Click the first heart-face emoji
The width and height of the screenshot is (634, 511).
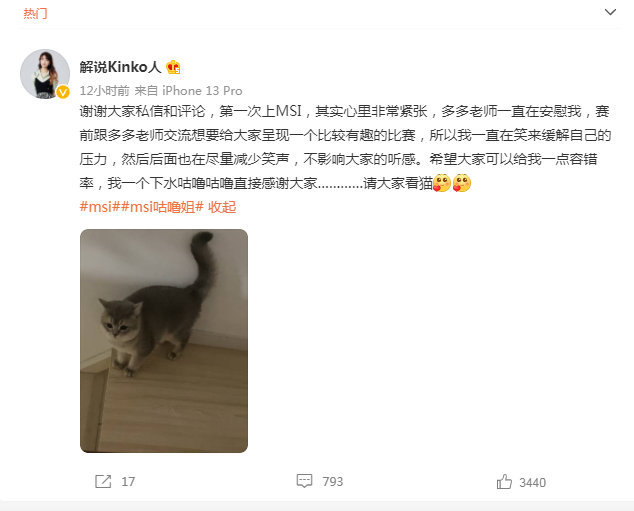(x=442, y=183)
